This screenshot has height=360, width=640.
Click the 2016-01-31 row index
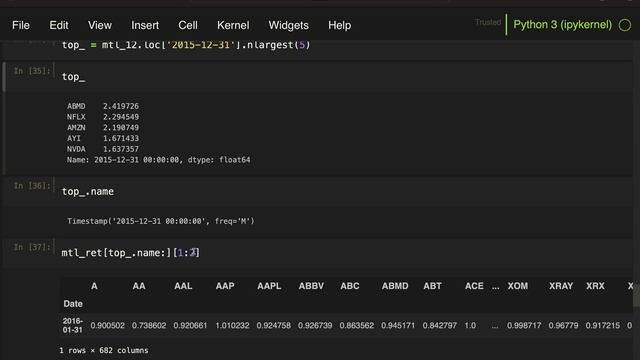click(73, 325)
